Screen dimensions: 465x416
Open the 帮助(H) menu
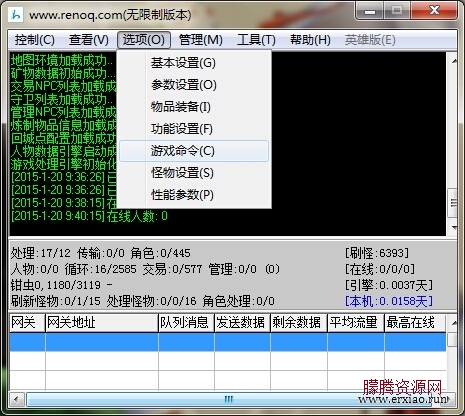310,40
